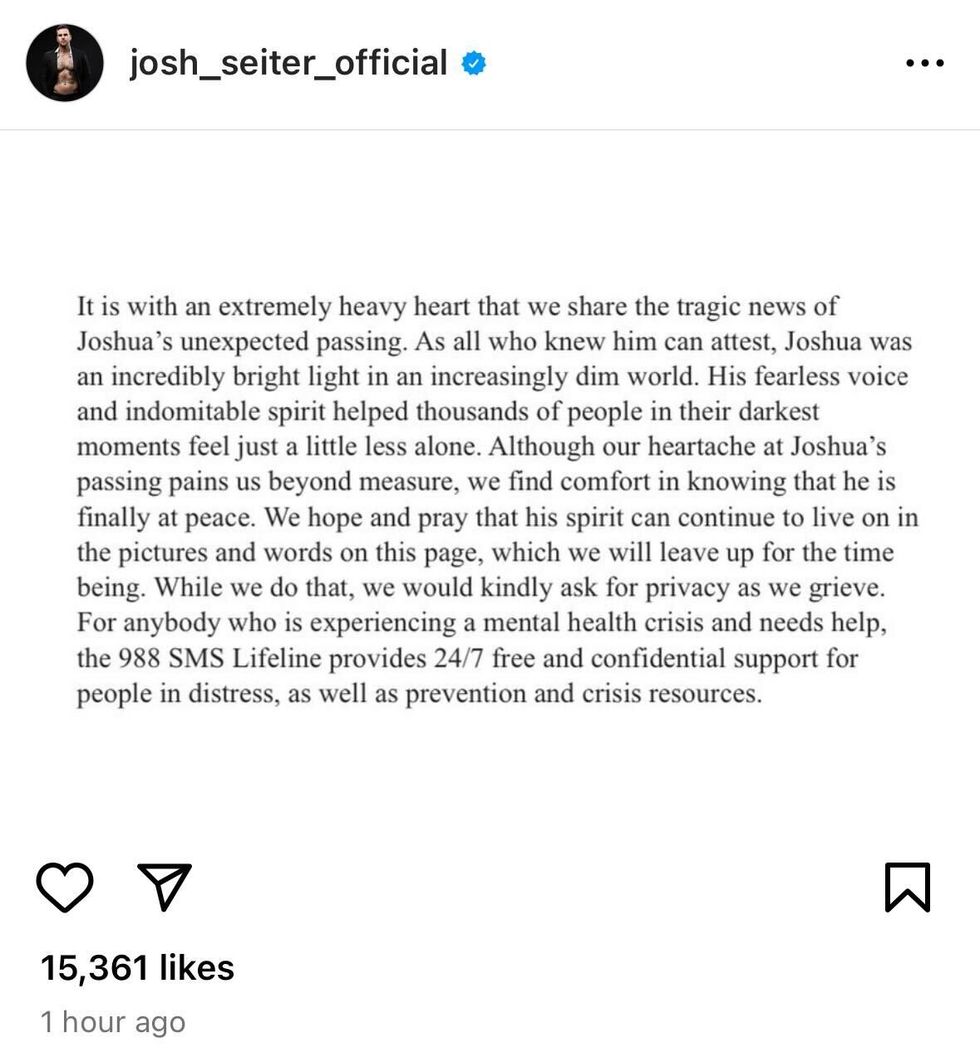Viewport: 980px width, 1061px height.
Task: Click "Joshua's unexpected passing" in the statement
Action: coord(239,341)
